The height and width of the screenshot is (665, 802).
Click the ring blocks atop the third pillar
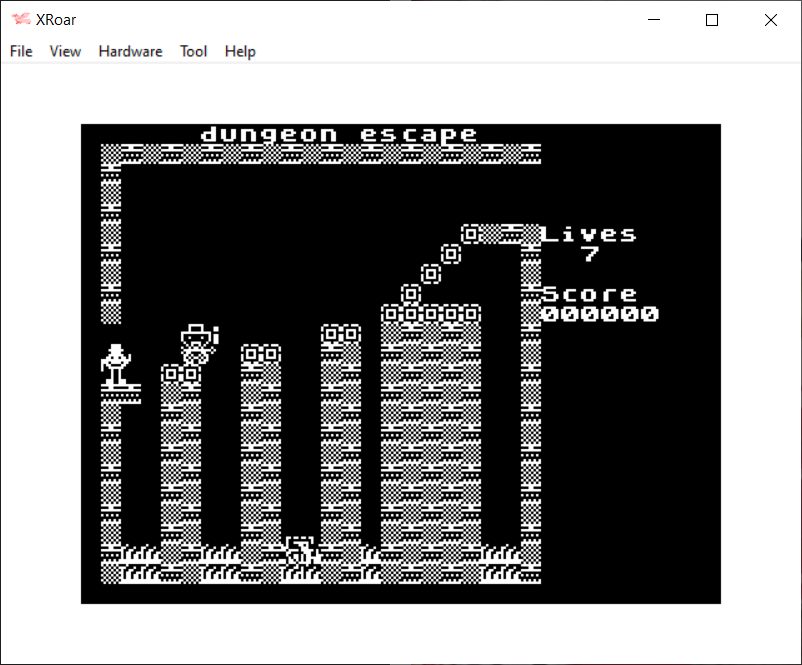[x=341, y=334]
